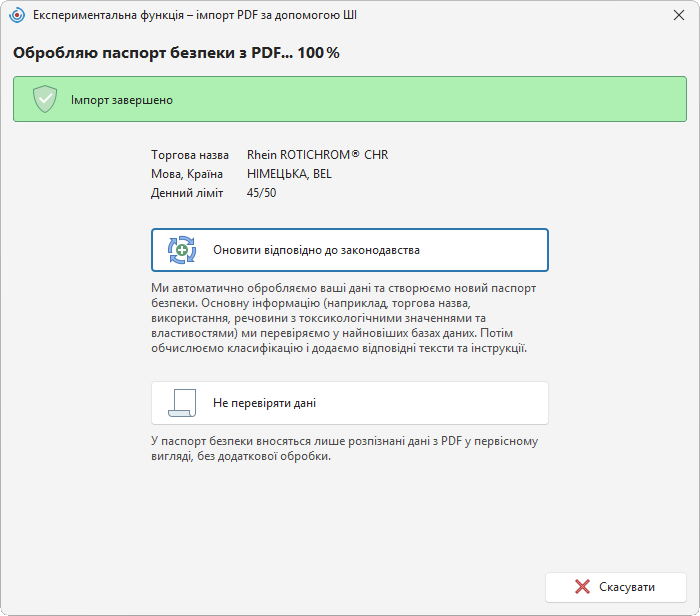Click the 'Мова, Країна' label
This screenshot has height=616, width=700.
pyautogui.click(x=187, y=174)
